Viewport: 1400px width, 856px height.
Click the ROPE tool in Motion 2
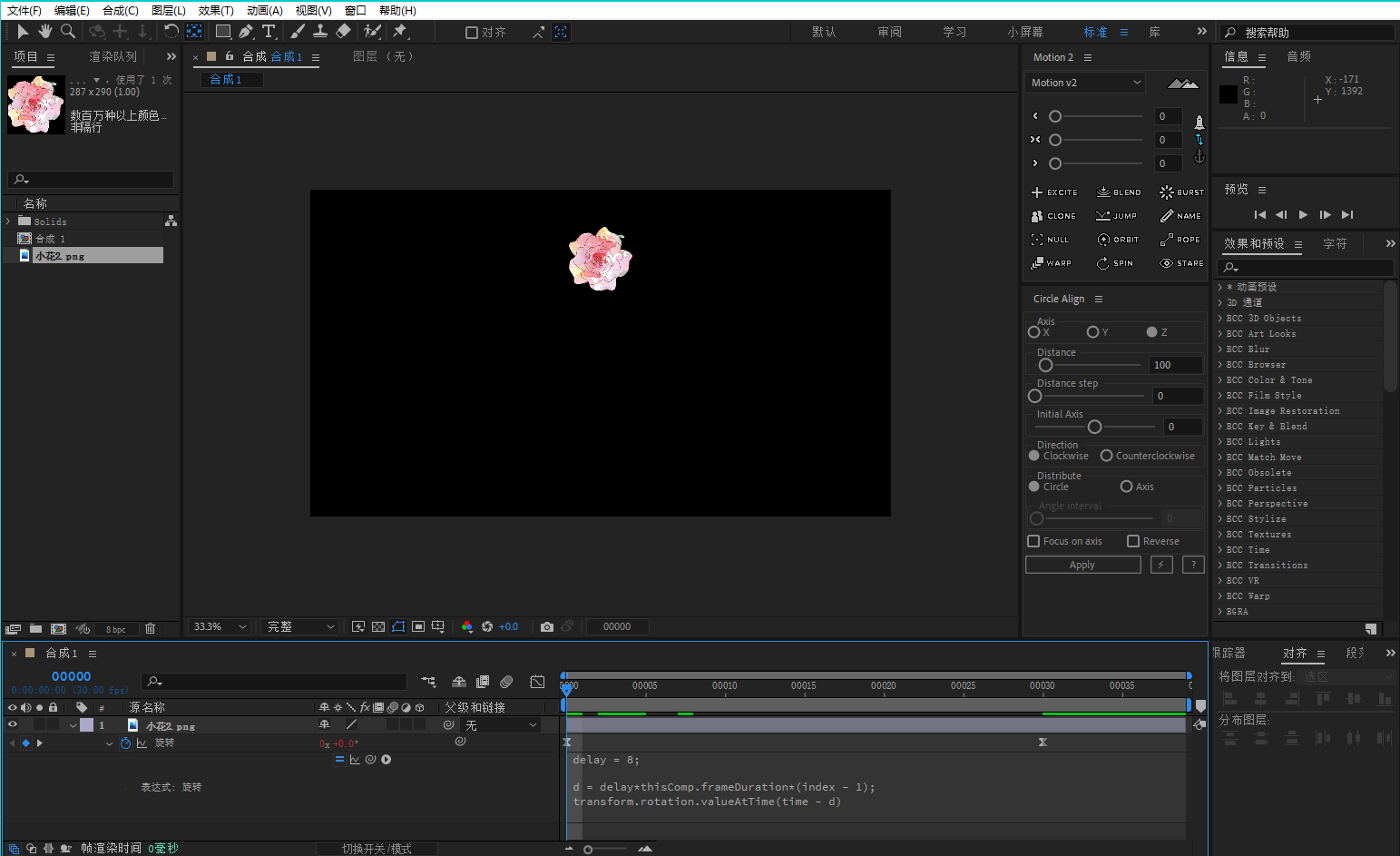point(1180,240)
